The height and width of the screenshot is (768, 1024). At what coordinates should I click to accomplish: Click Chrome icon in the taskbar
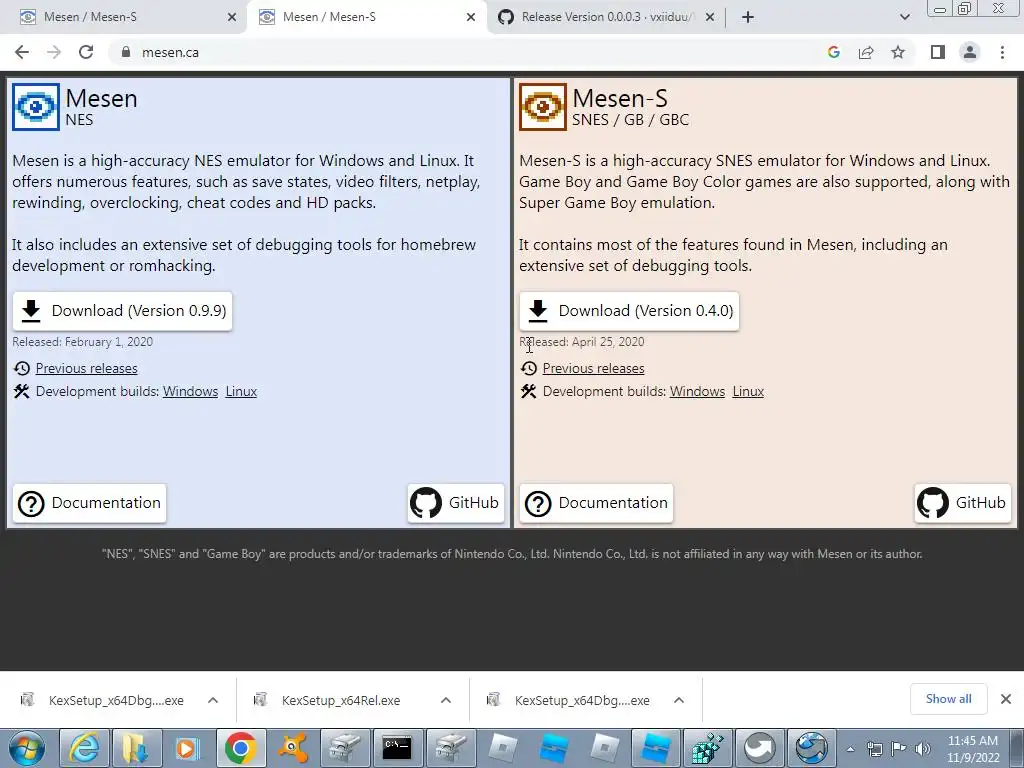(x=241, y=748)
